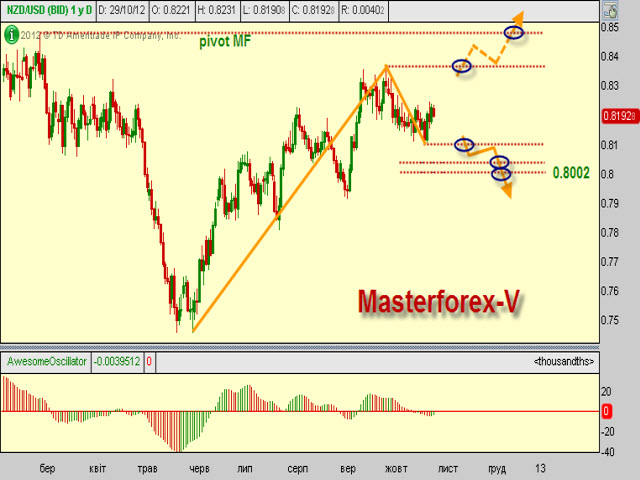Click the 0.84 price axis label
The width and height of the screenshot is (640, 480).
tap(609, 56)
